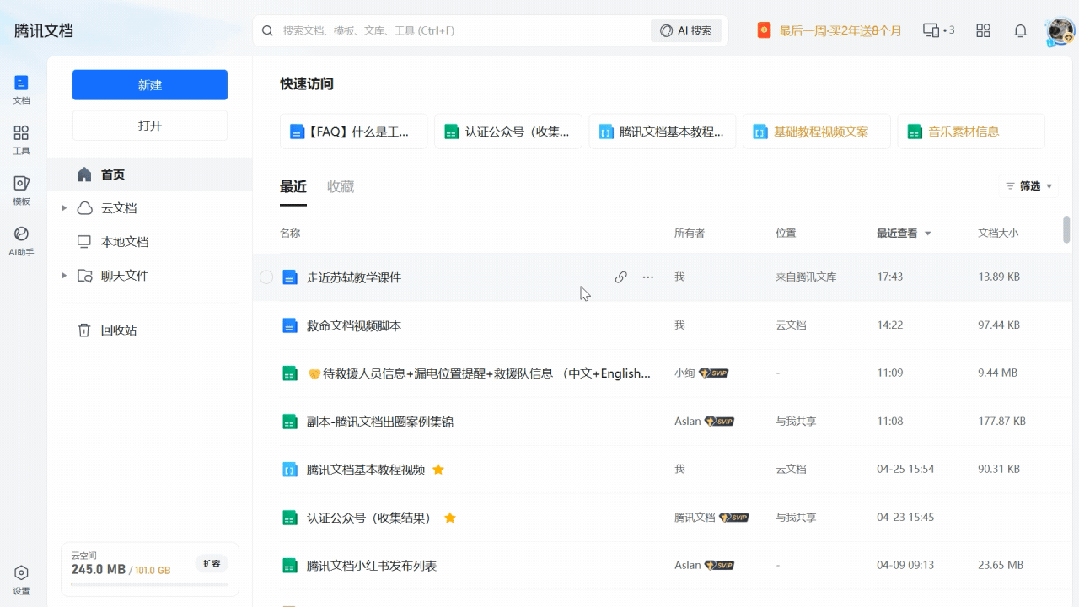
Task: Open the 工具 sidebar icon
Action: [x=21, y=138]
